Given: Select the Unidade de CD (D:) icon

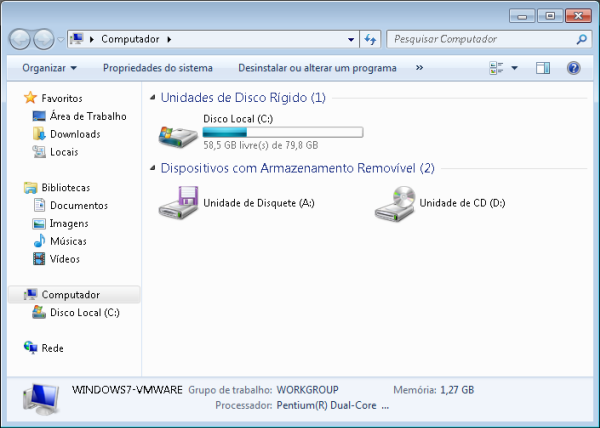Looking at the screenshot, I should (x=394, y=203).
